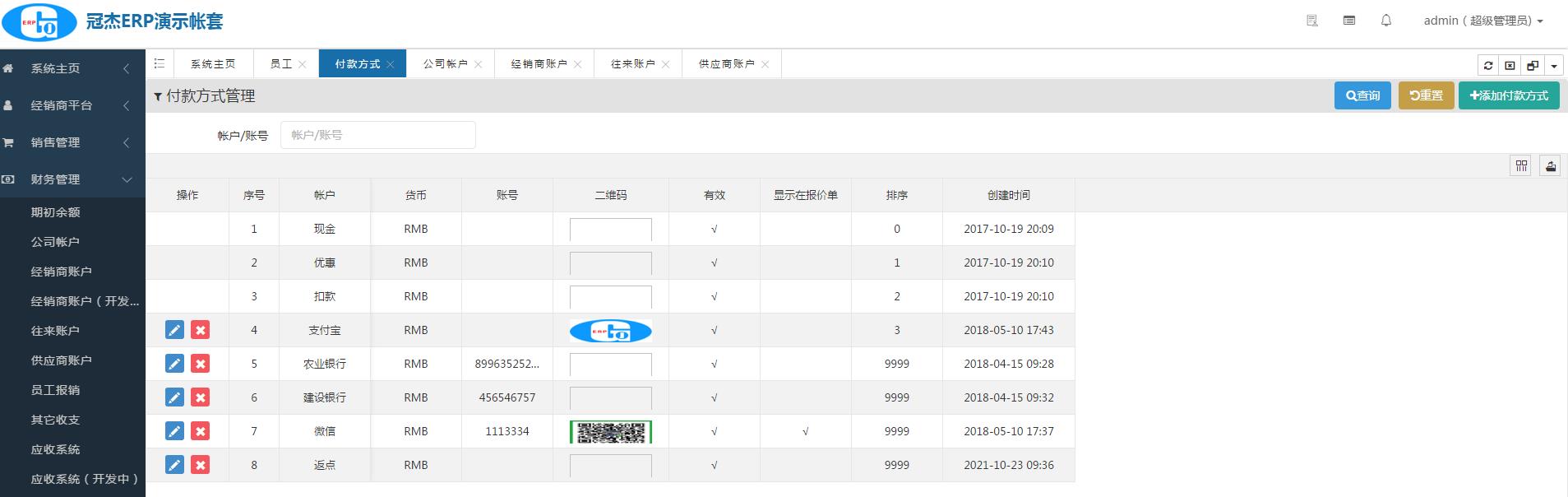Switch to the 员工 tab
The width and height of the screenshot is (1568, 497).
point(280,63)
